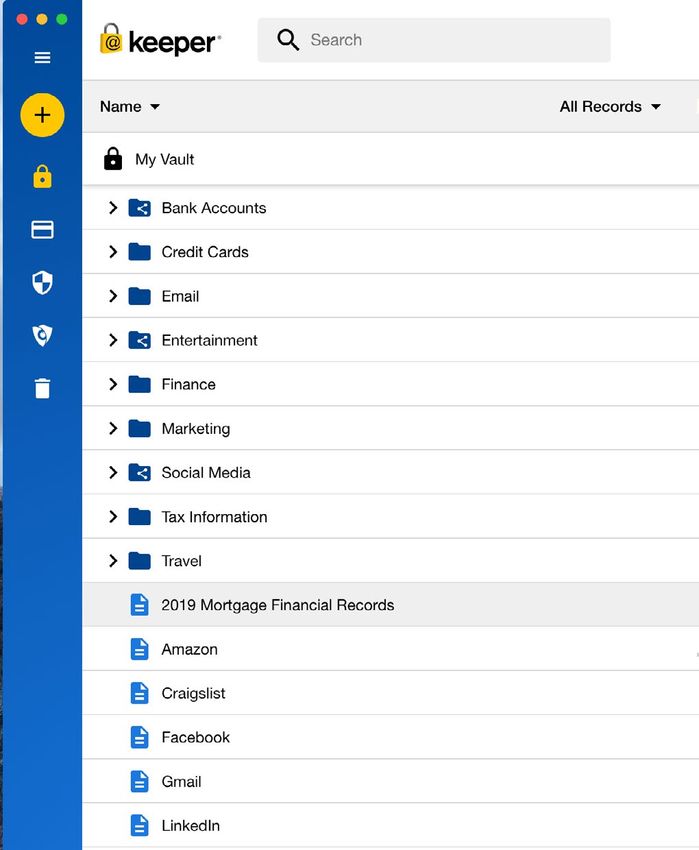The height and width of the screenshot is (850, 699).
Task: Open the hamburger menu in sidebar
Action: click(x=42, y=57)
